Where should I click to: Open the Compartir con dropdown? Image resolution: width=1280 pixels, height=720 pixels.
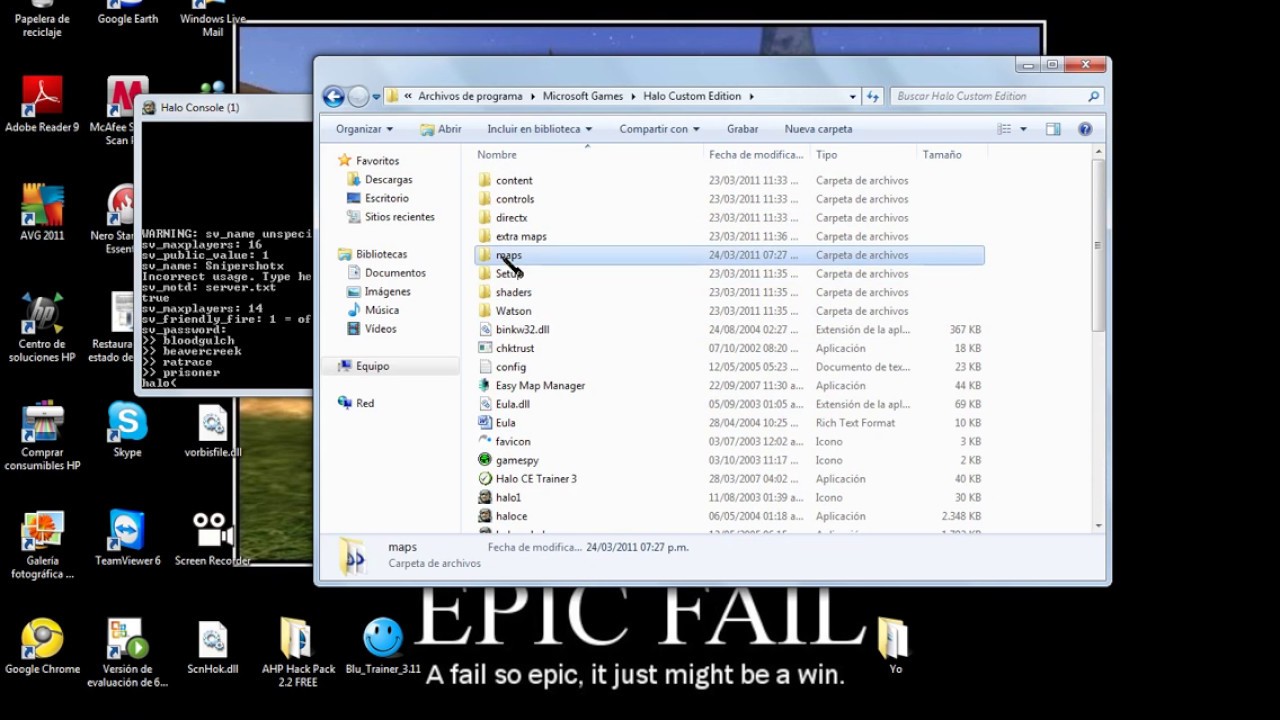(659, 129)
